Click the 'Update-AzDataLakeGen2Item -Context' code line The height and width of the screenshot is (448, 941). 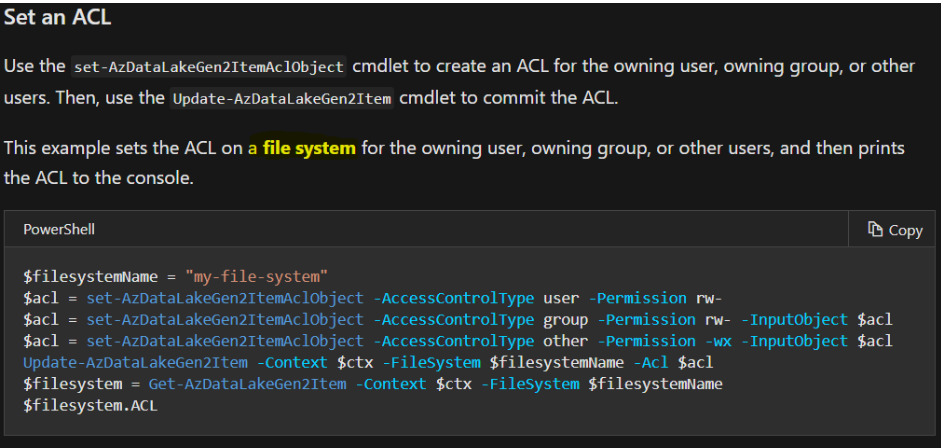[x=368, y=363]
